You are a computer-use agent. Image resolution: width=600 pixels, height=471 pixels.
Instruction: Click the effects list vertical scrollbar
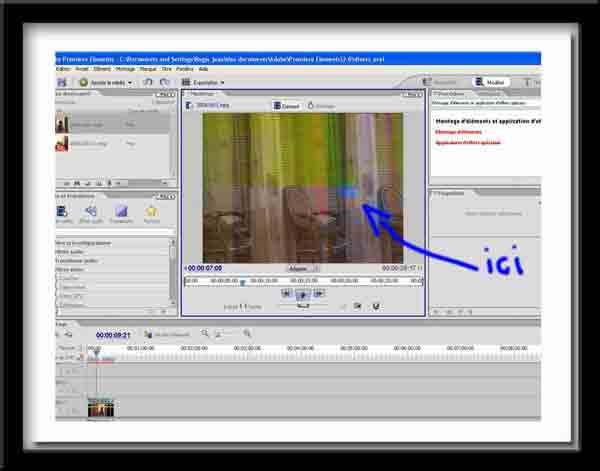(173, 272)
